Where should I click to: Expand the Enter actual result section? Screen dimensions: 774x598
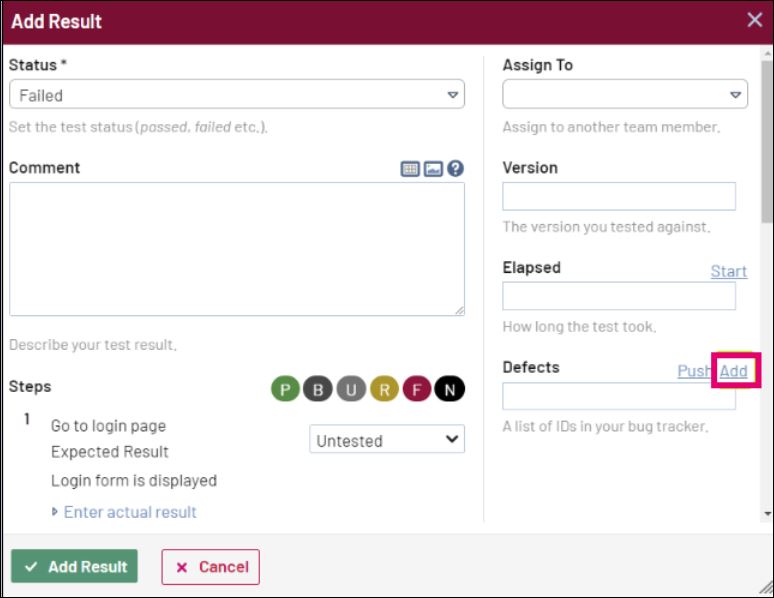[130, 512]
